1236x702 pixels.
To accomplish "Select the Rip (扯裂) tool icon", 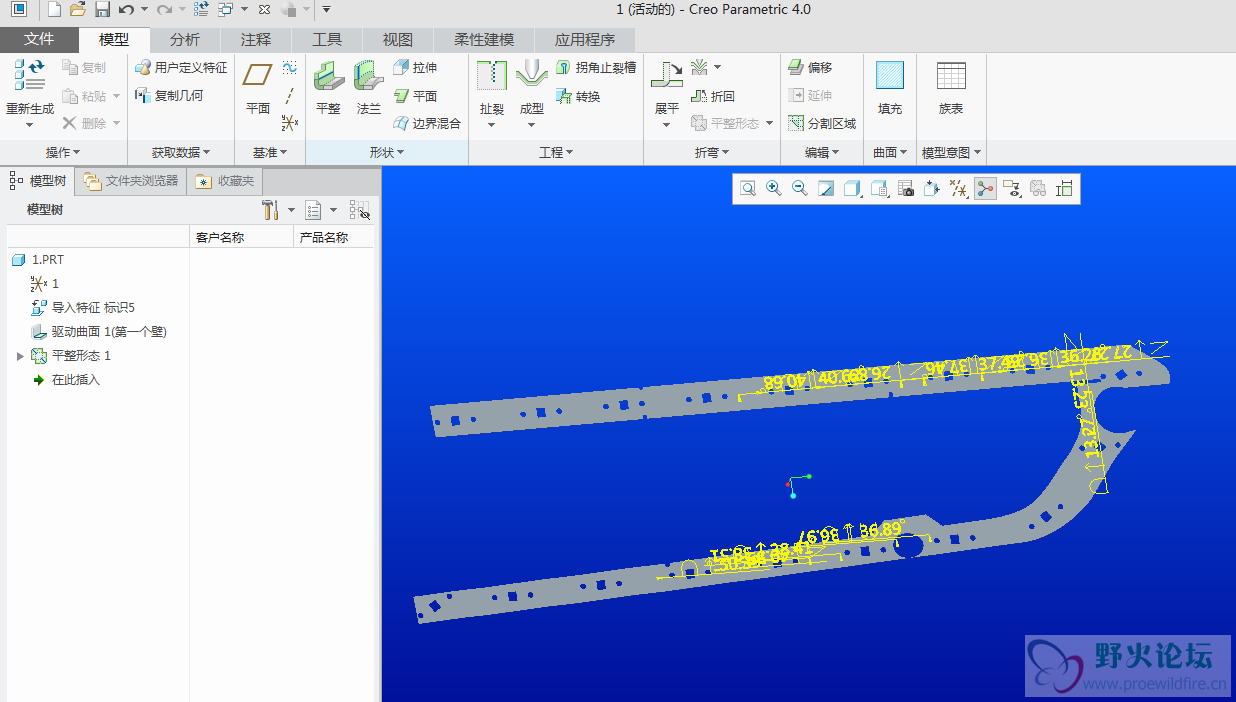I will tap(492, 76).
